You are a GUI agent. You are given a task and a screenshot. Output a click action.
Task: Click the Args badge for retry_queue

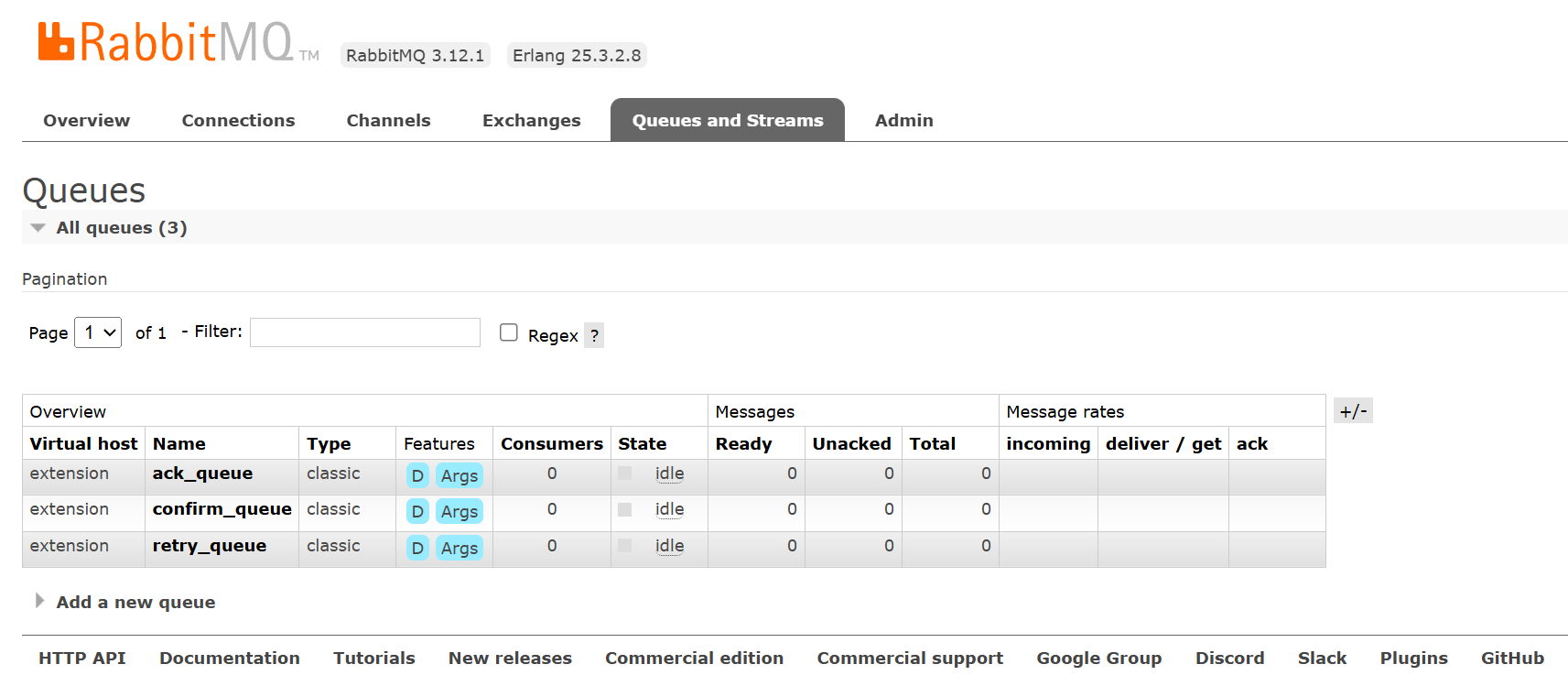[459, 548]
